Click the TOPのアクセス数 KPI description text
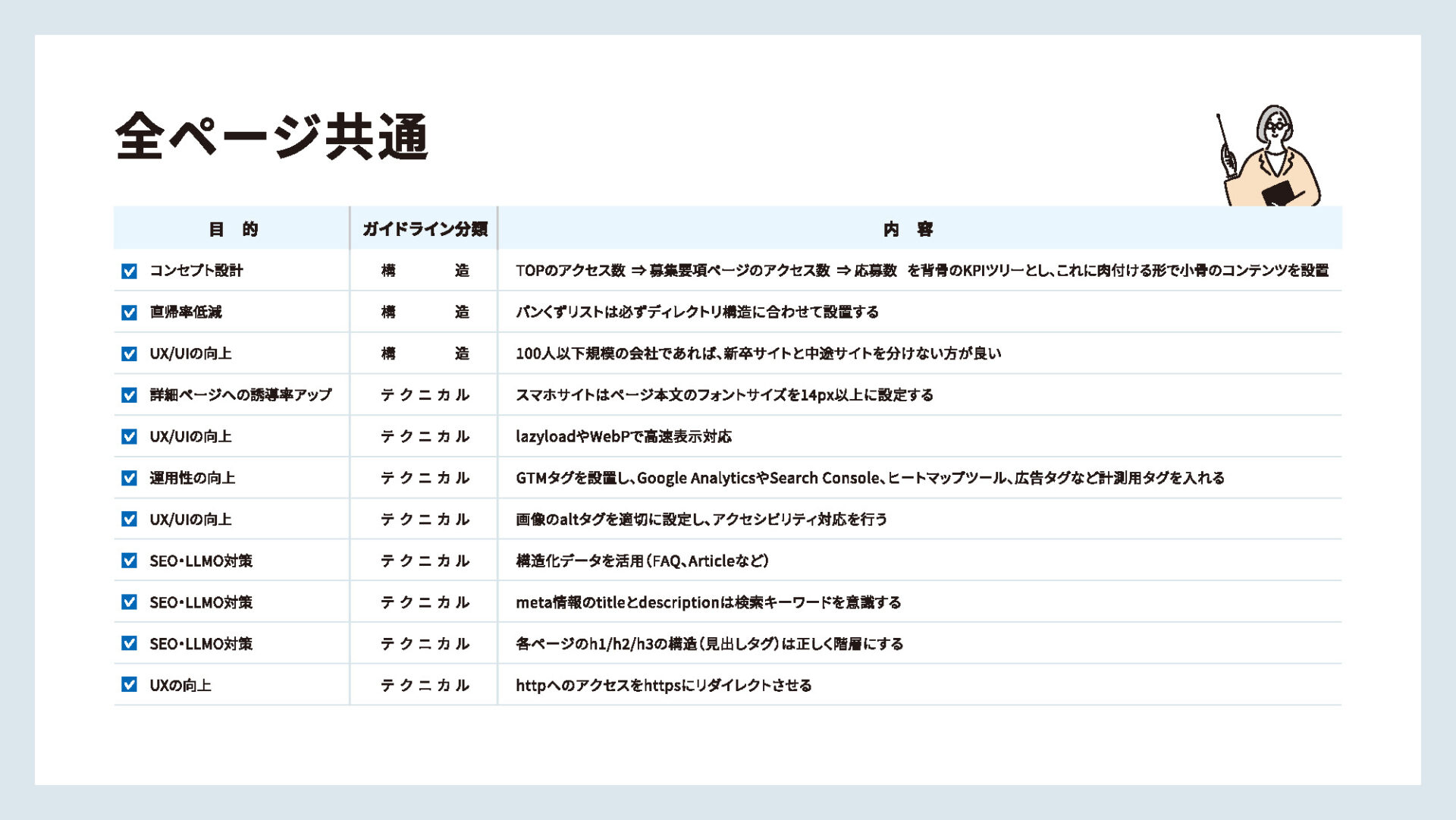The height and width of the screenshot is (820, 1456). tap(921, 271)
